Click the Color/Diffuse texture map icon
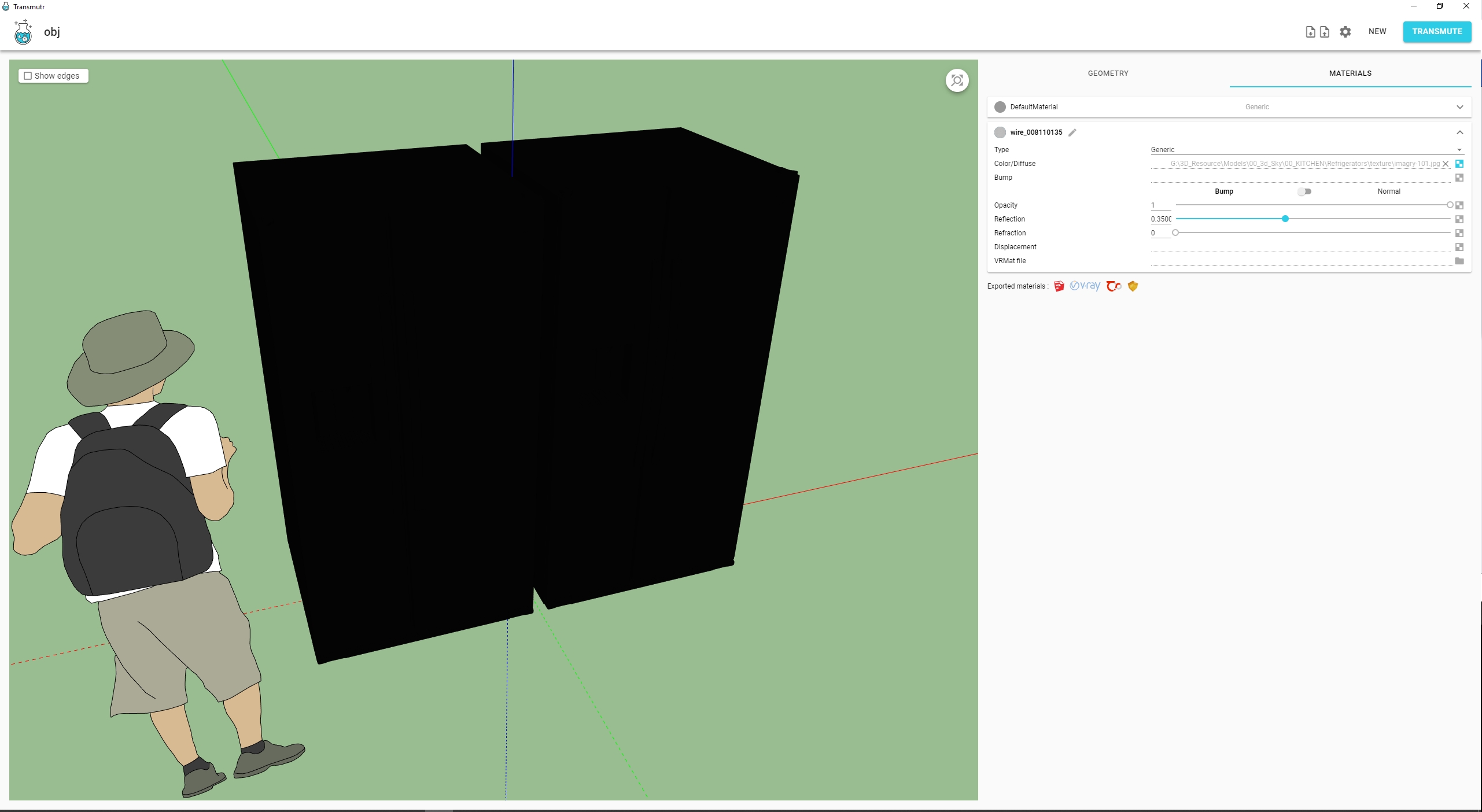The width and height of the screenshot is (1482, 812). pyautogui.click(x=1459, y=164)
